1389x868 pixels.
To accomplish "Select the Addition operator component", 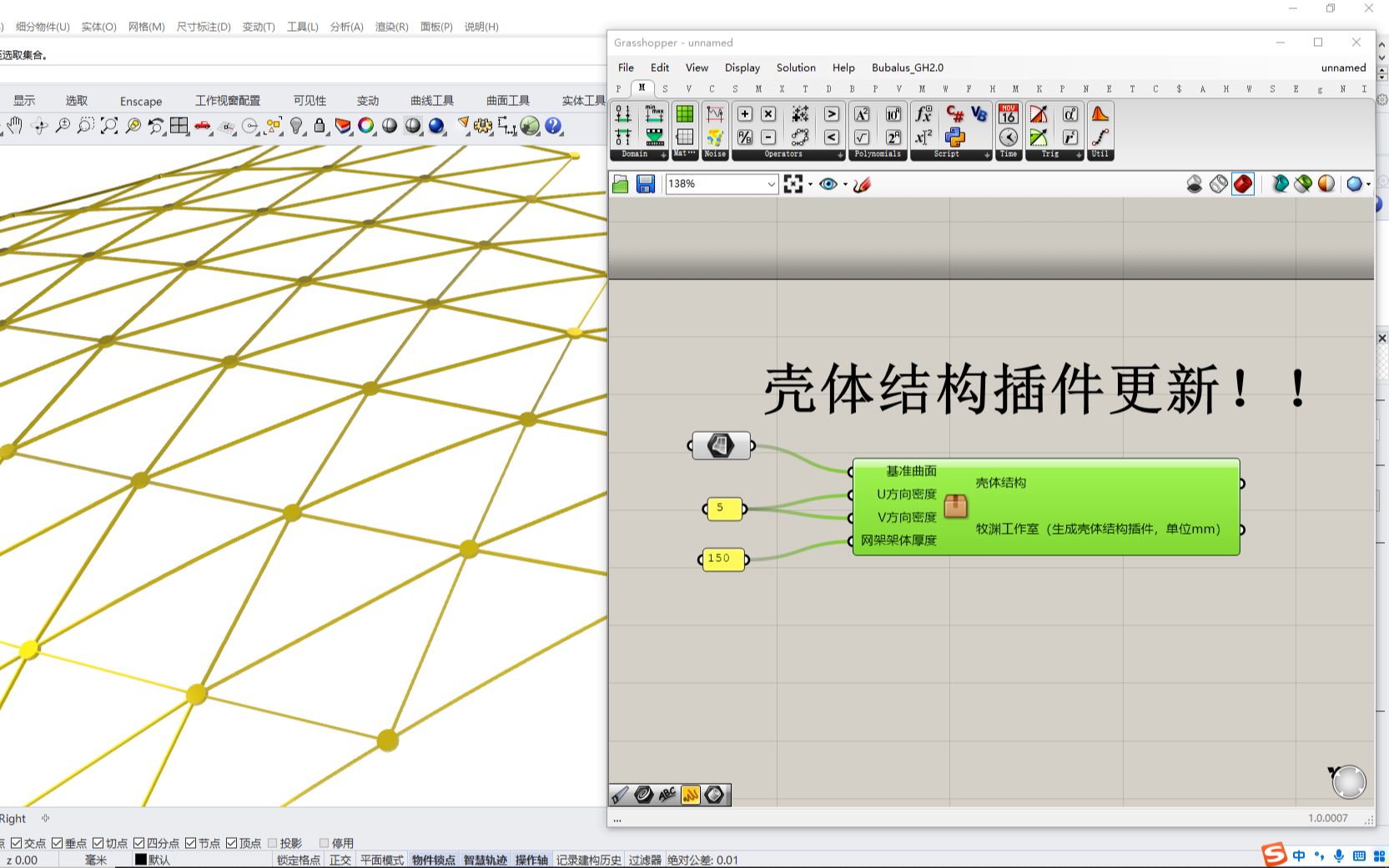I will click(x=744, y=114).
